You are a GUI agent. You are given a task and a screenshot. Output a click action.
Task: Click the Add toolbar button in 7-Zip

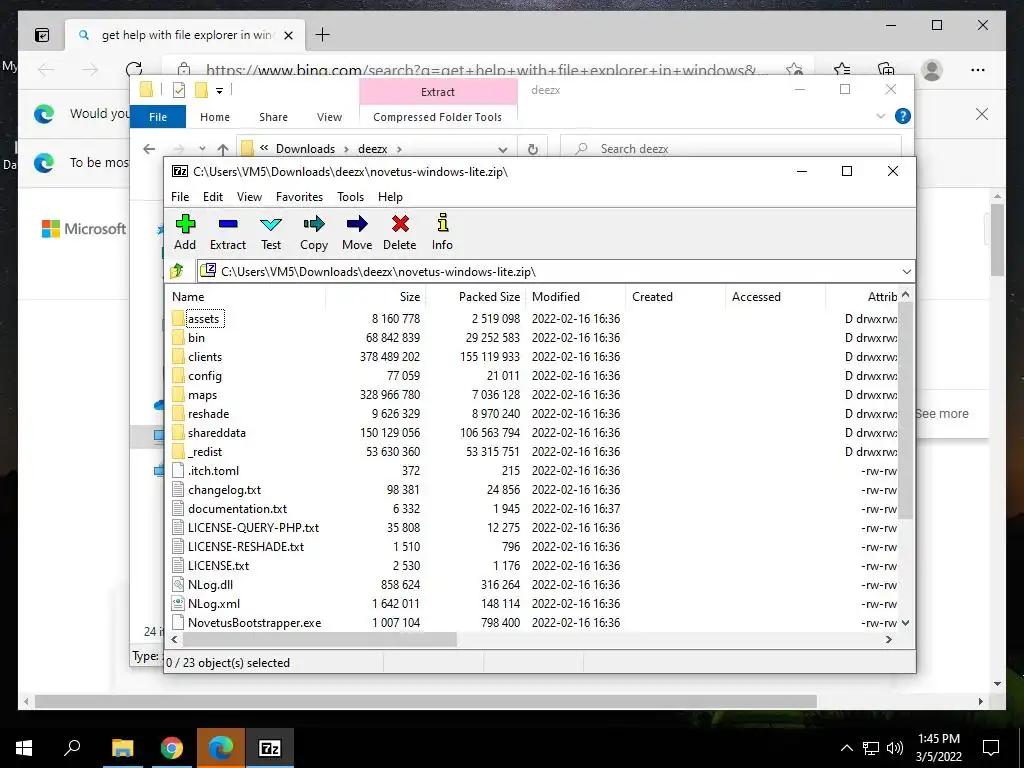(x=185, y=232)
